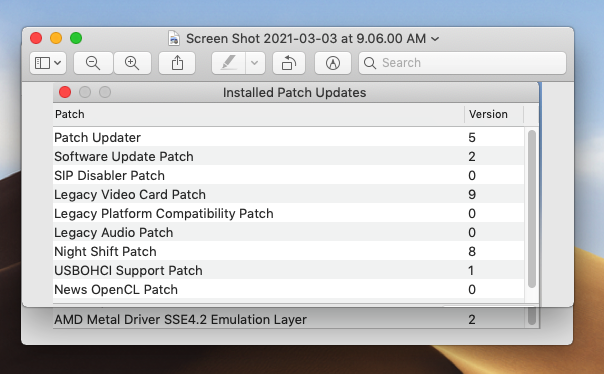Image resolution: width=604 pixels, height=374 pixels.
Task: Close the Installed Patch Updates window
Action: [x=65, y=92]
